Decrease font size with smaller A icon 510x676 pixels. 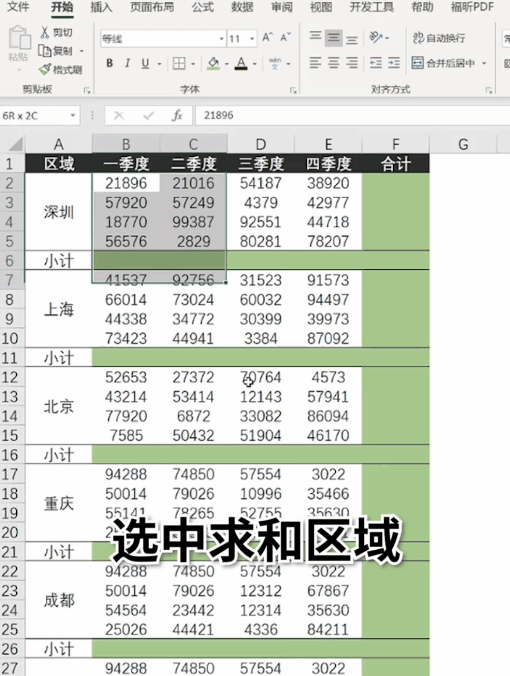tap(285, 38)
